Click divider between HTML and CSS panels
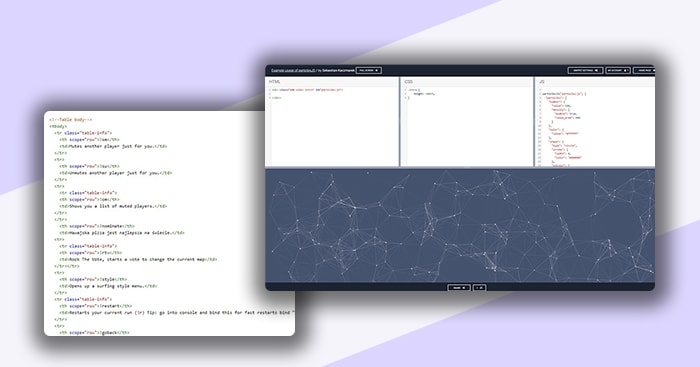700x367 pixels. coord(400,122)
